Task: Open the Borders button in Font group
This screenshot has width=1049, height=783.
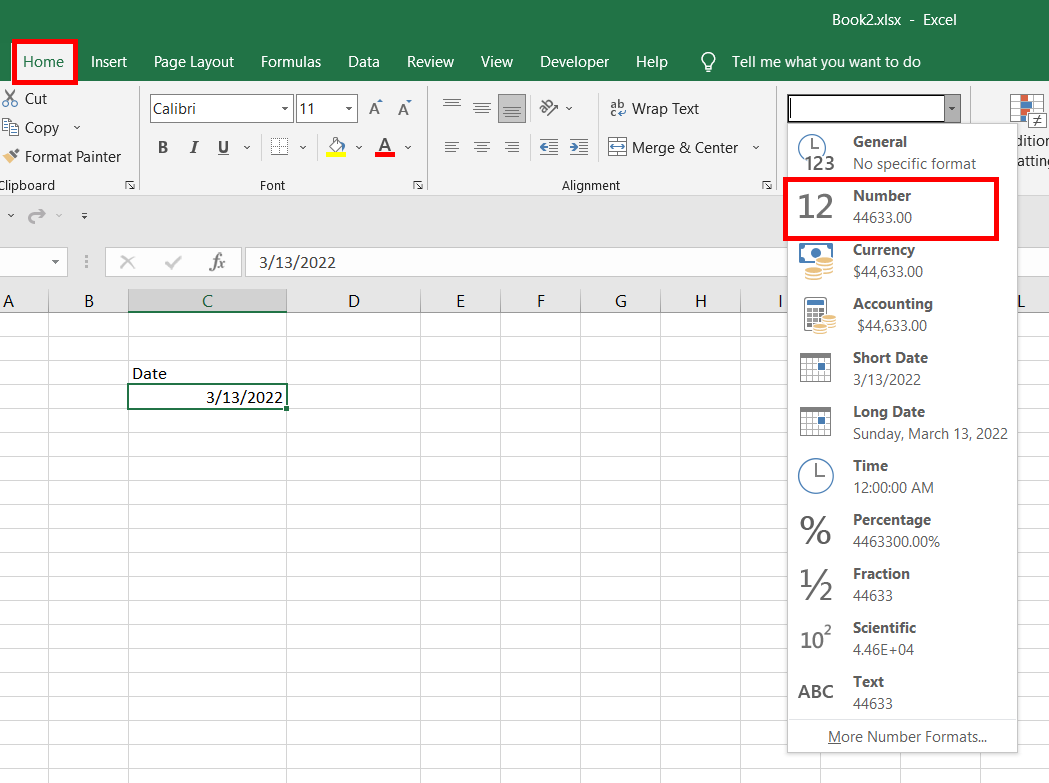Action: click(x=279, y=147)
